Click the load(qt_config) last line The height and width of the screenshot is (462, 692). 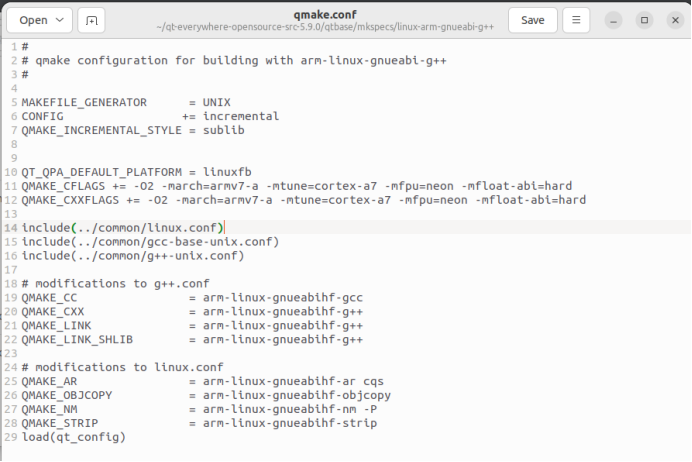coord(74,437)
